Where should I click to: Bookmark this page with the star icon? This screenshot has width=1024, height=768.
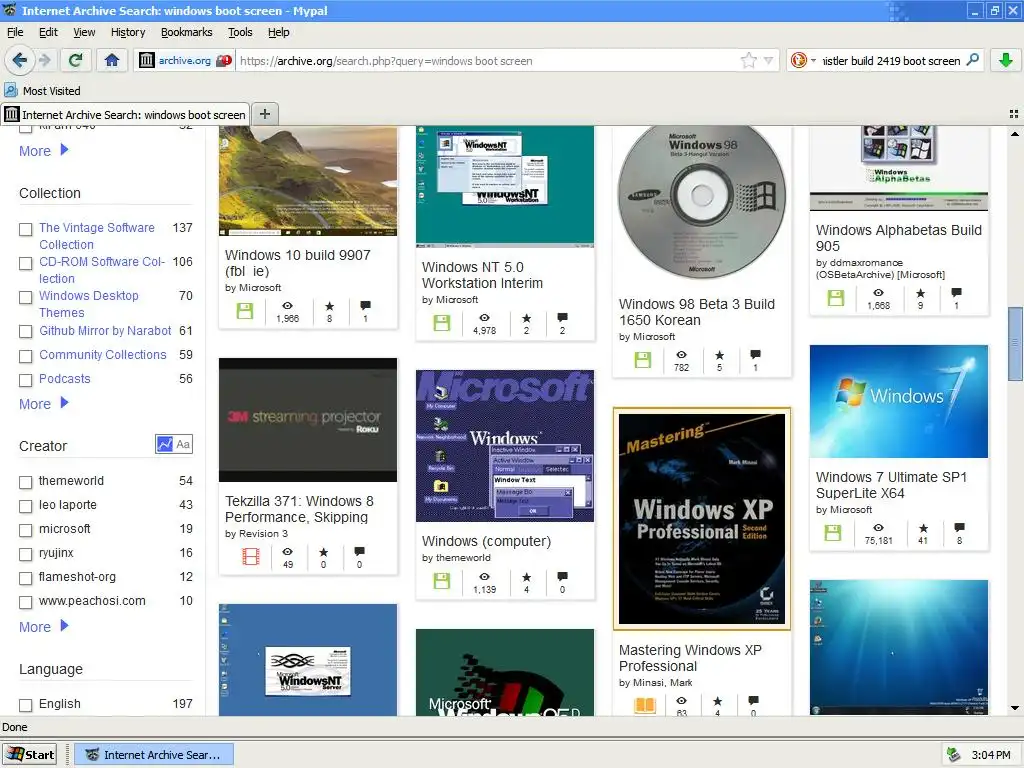tap(748, 61)
